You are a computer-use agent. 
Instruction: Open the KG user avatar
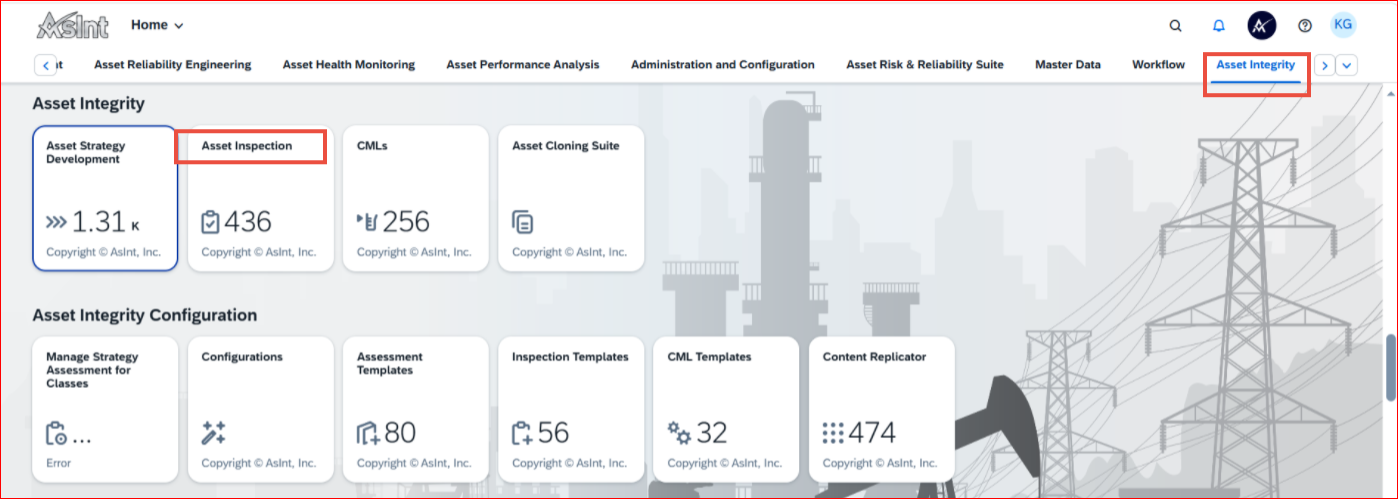pyautogui.click(x=1343, y=25)
